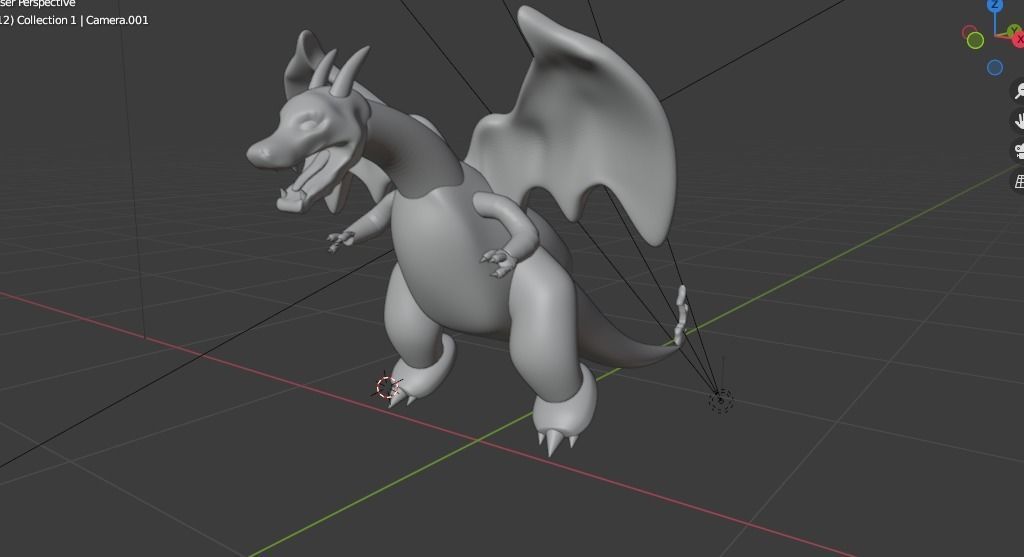The image size is (1024, 557).
Task: Click the blue Z axis gizmo ball
Action: [x=995, y=5]
